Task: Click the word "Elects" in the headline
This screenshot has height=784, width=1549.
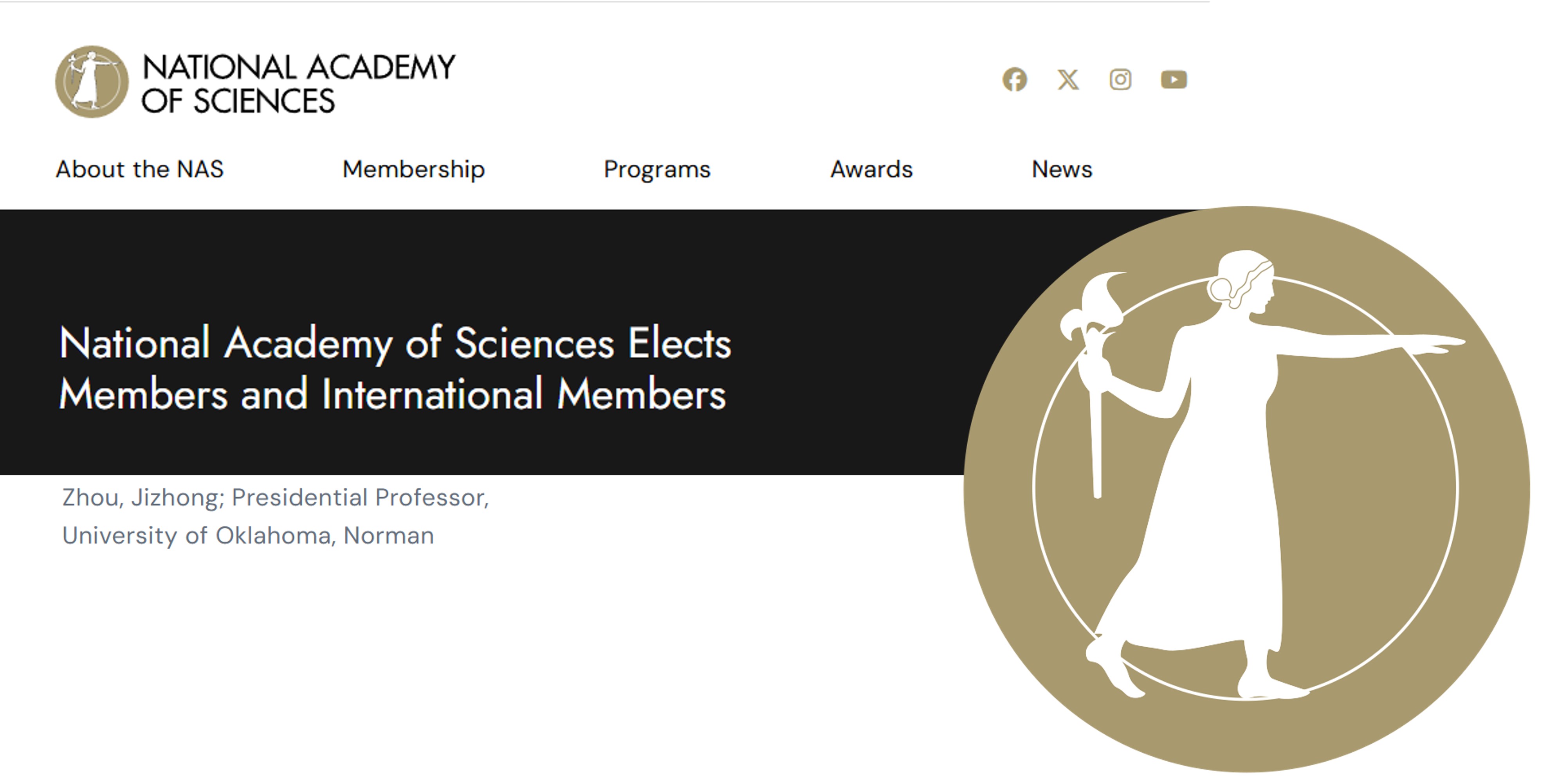Action: tap(680, 343)
